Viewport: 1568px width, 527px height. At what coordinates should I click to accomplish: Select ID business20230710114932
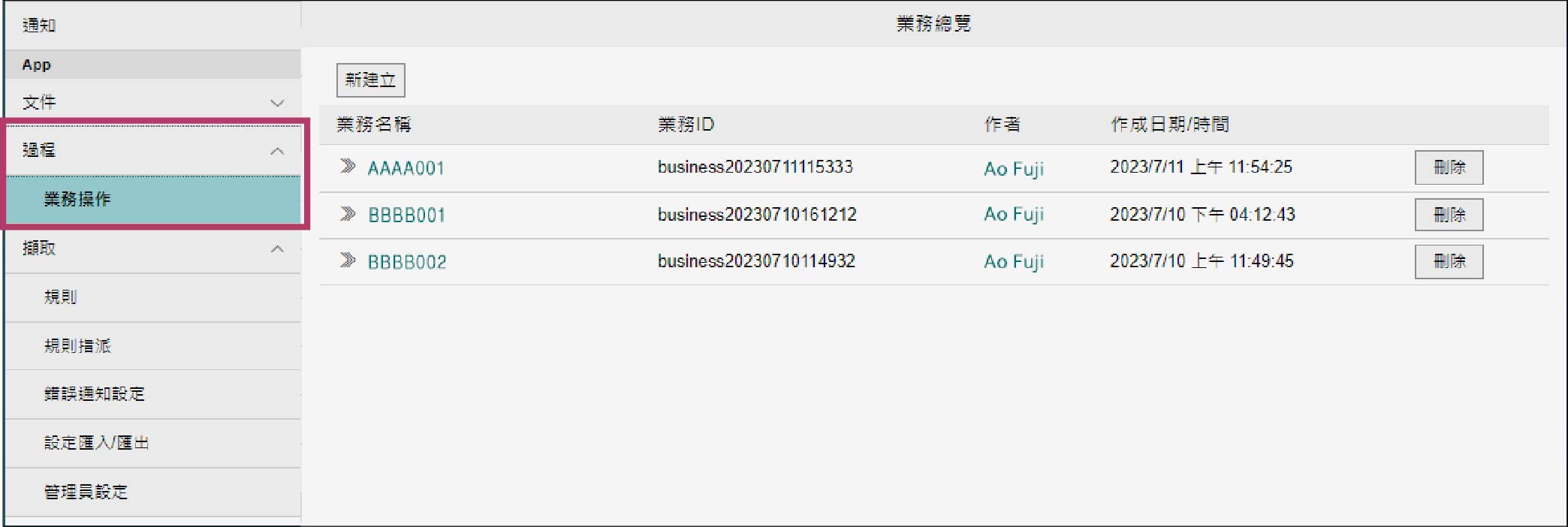[x=756, y=261]
